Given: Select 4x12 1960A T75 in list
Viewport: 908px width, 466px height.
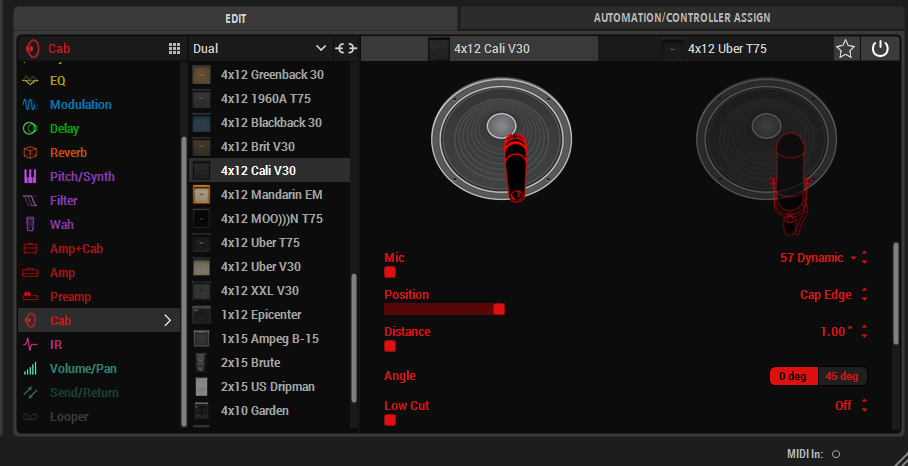Looking at the screenshot, I should tap(270, 99).
